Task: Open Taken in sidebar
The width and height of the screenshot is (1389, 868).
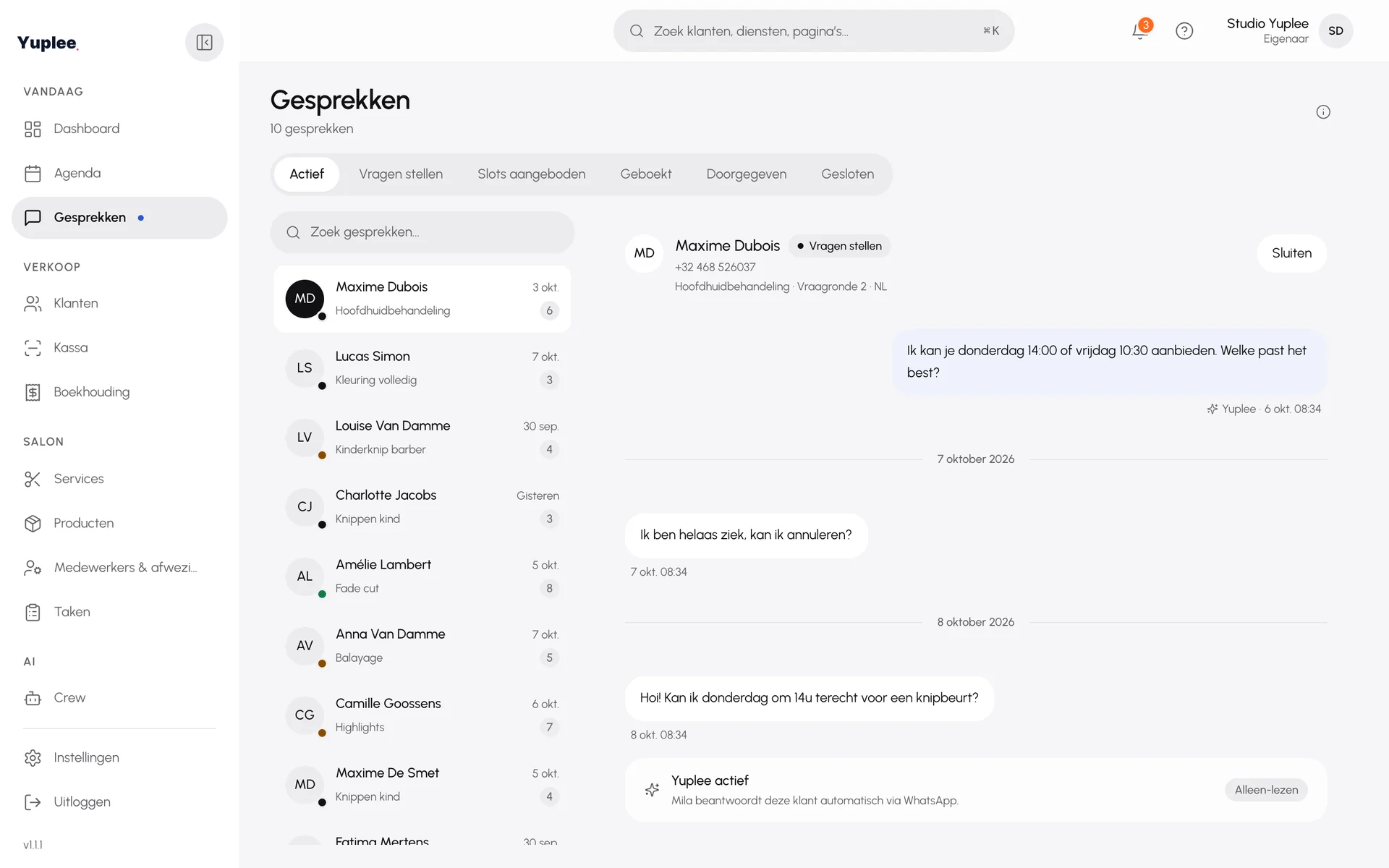Action: pos(119,612)
